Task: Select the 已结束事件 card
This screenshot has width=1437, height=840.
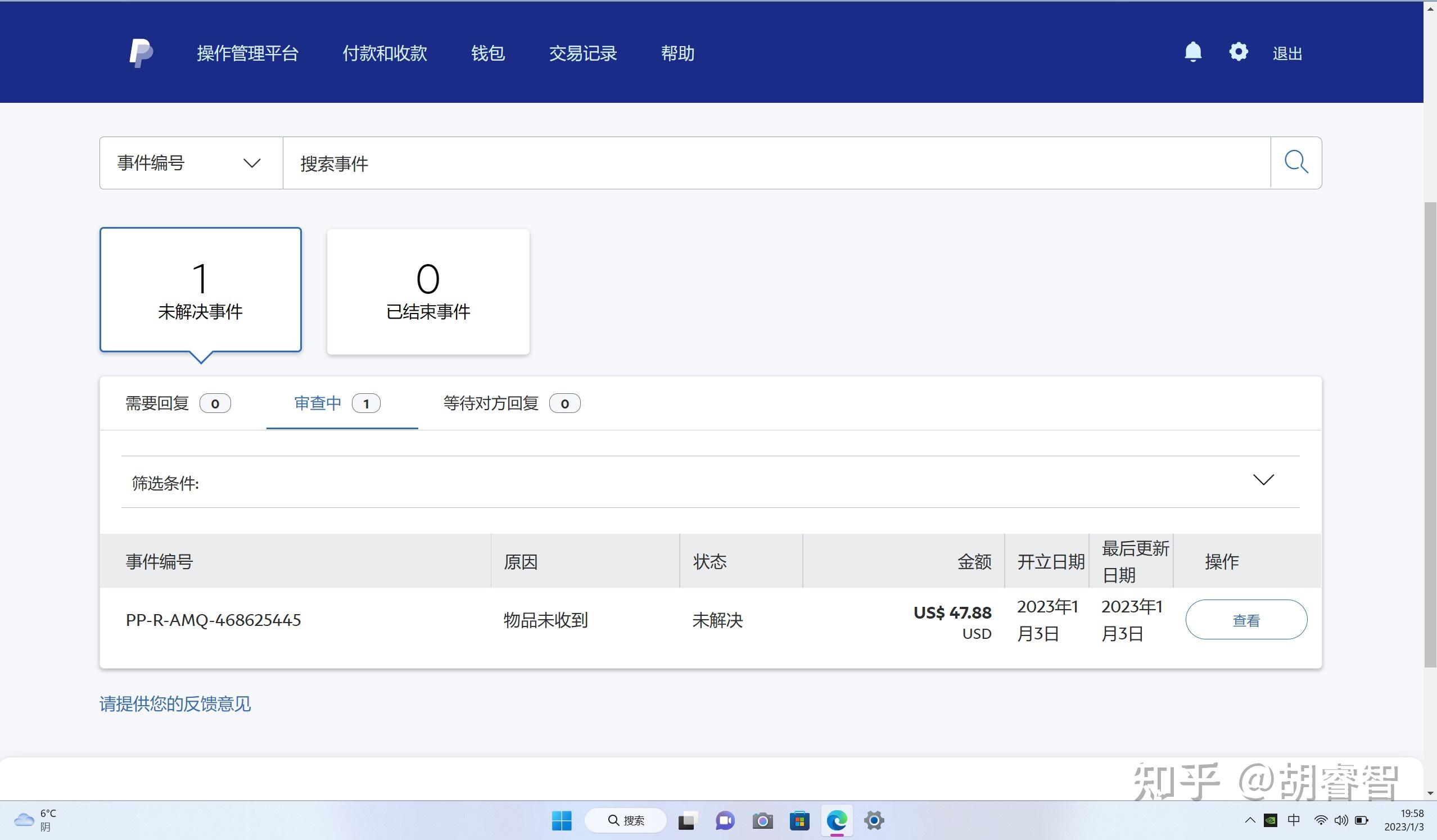Action: (428, 292)
